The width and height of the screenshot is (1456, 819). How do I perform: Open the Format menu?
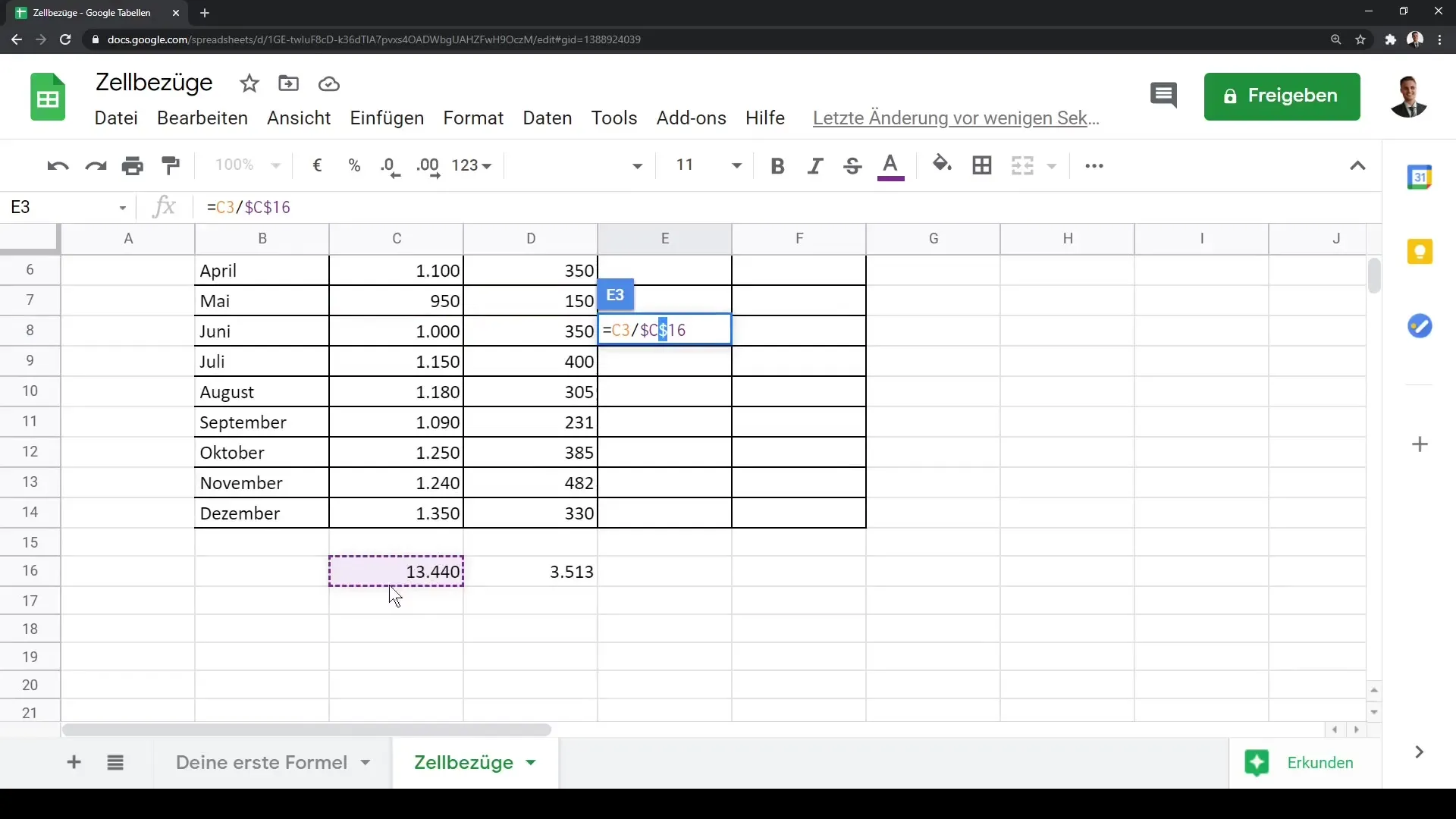click(x=474, y=118)
